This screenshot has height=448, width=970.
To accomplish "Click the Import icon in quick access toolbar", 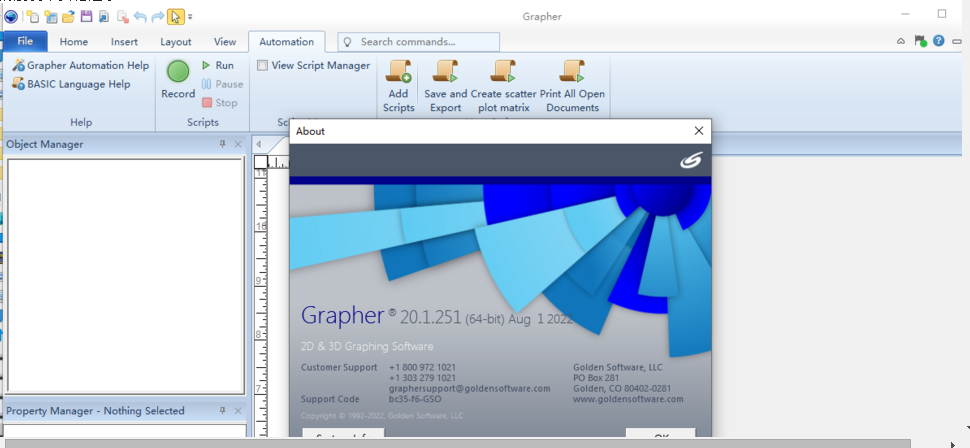I will (x=104, y=17).
